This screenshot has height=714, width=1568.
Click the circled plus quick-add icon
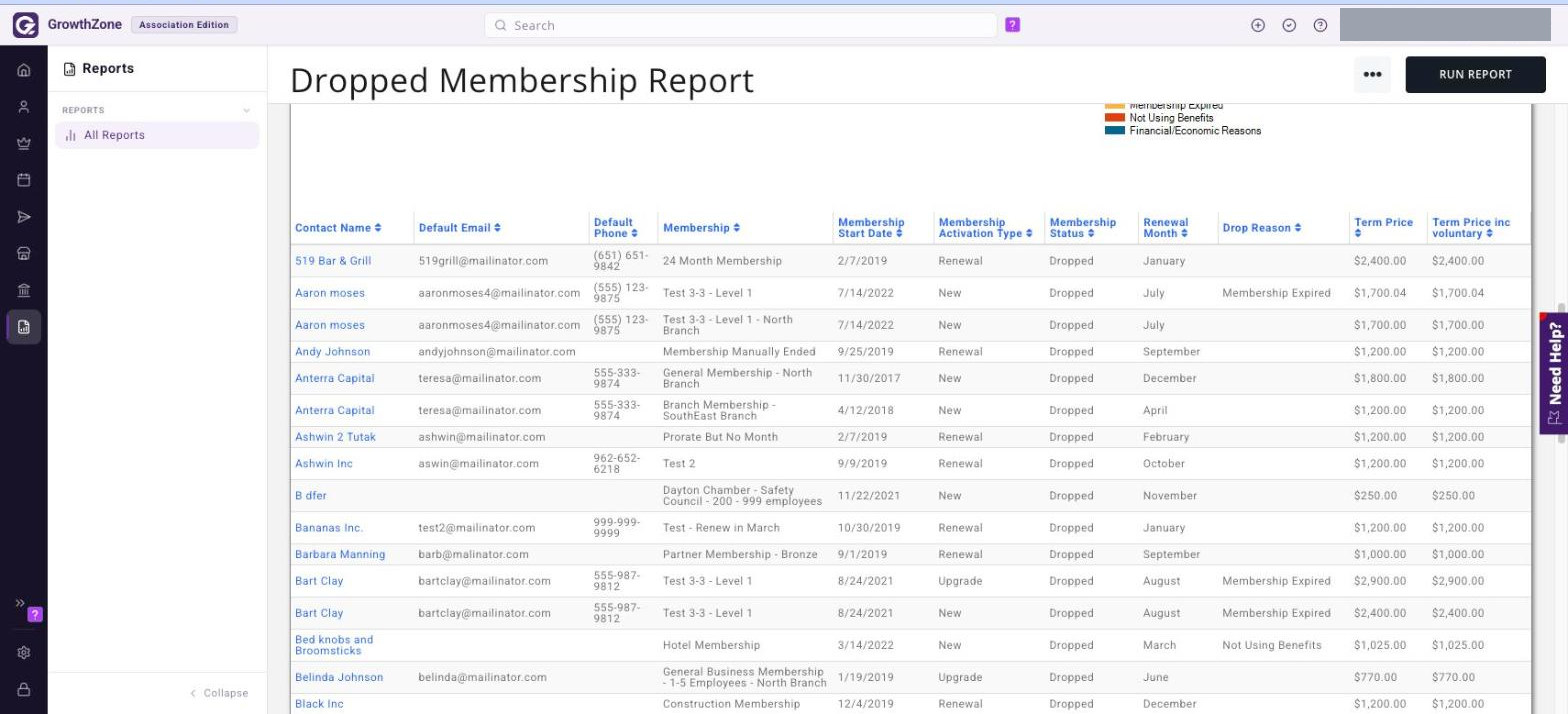tap(1258, 25)
